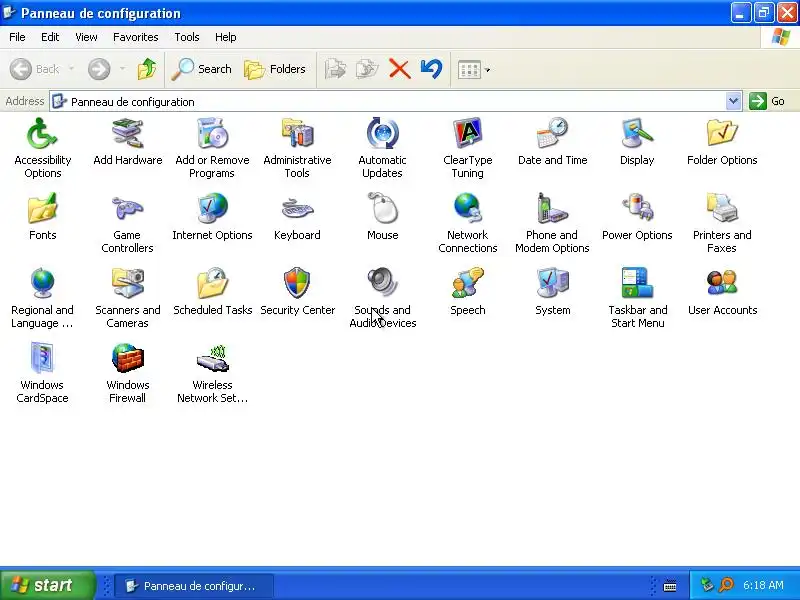Open Windows CardSpace icon

tap(42, 373)
